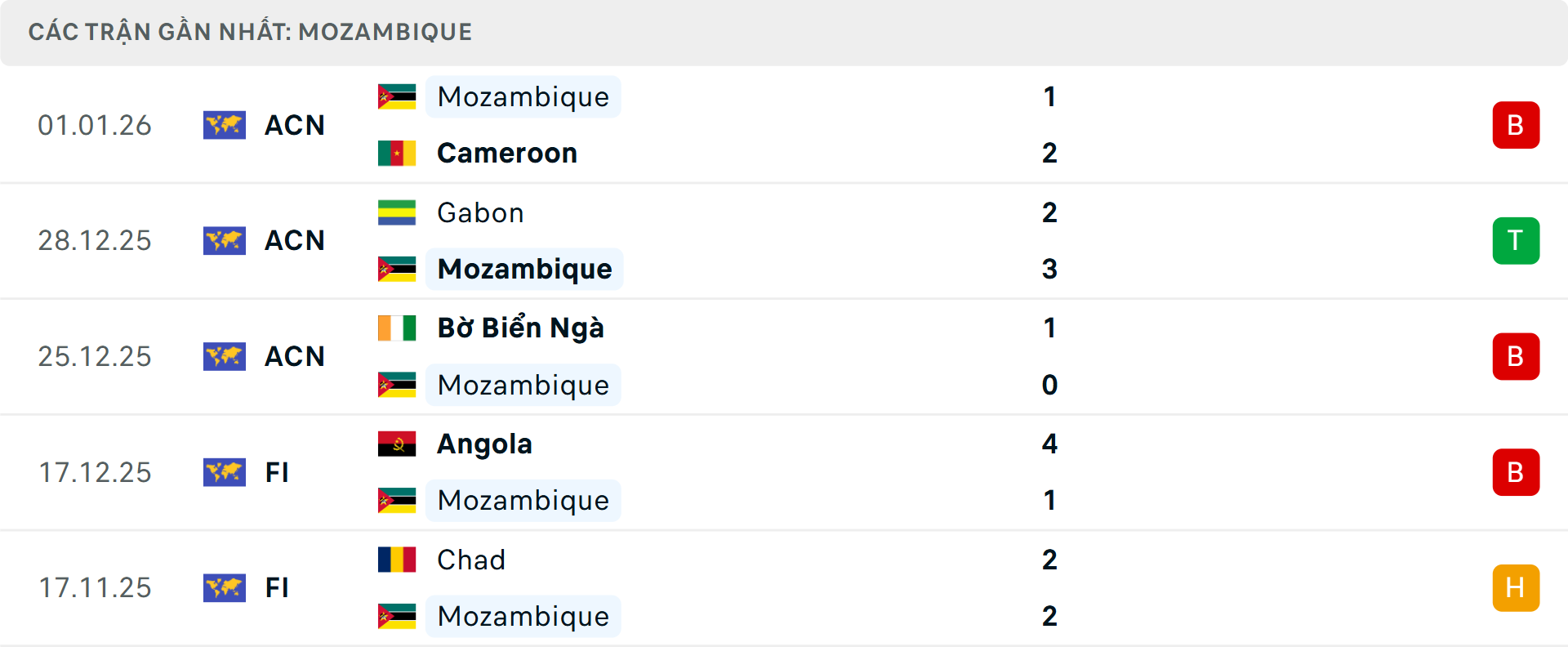
Task: Click the Gabon flag icon
Action: (x=395, y=212)
